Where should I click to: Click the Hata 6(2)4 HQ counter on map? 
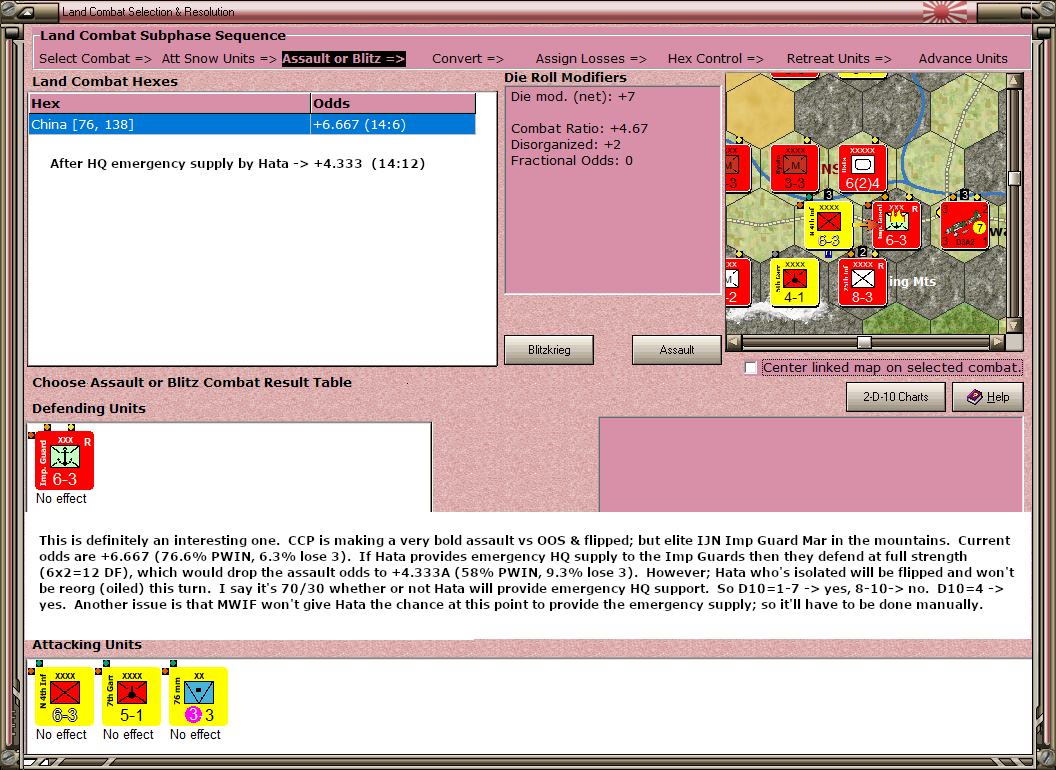(862, 168)
